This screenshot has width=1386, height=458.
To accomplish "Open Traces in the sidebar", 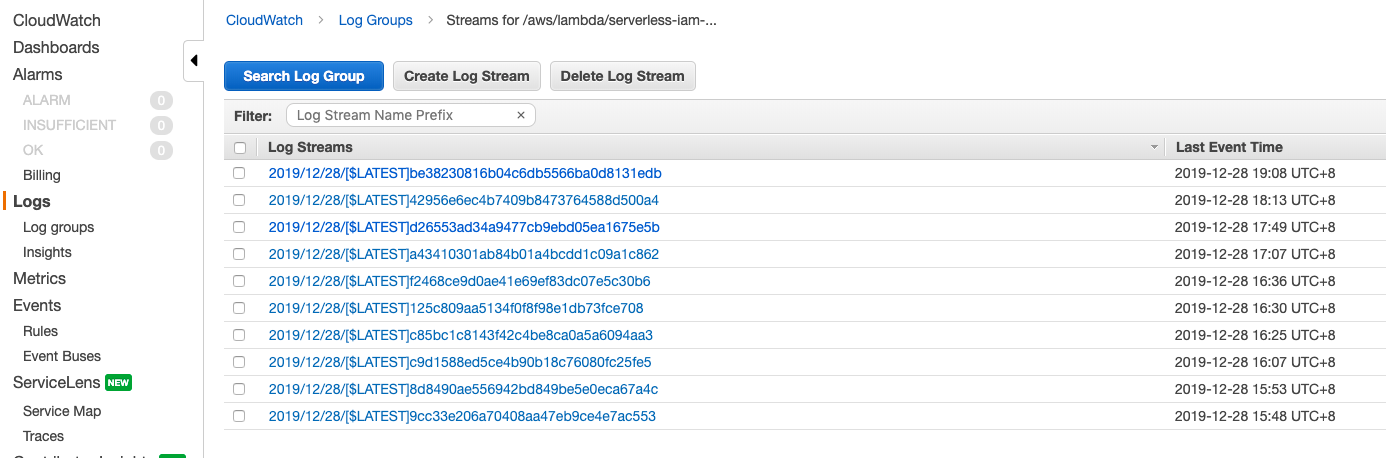I will click(43, 436).
